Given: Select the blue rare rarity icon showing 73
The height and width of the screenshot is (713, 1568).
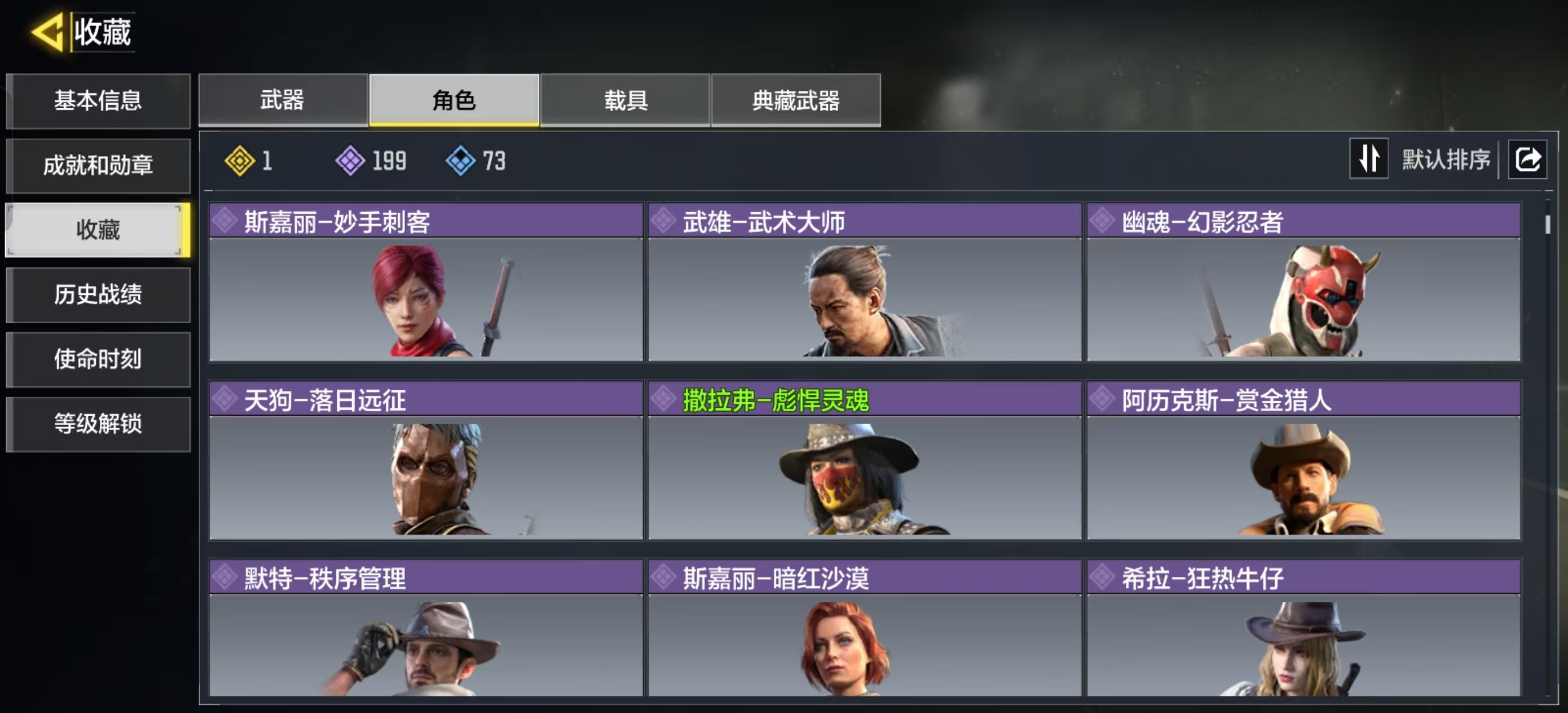Looking at the screenshot, I should (460, 161).
